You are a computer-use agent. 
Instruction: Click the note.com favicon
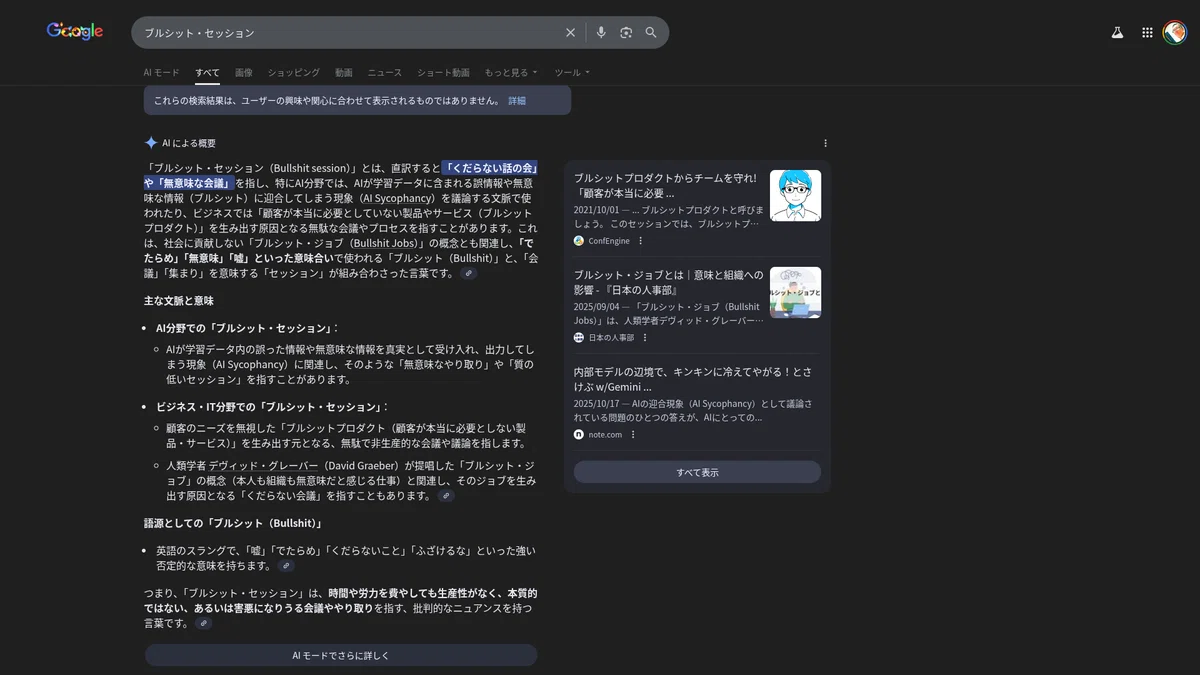pos(579,435)
